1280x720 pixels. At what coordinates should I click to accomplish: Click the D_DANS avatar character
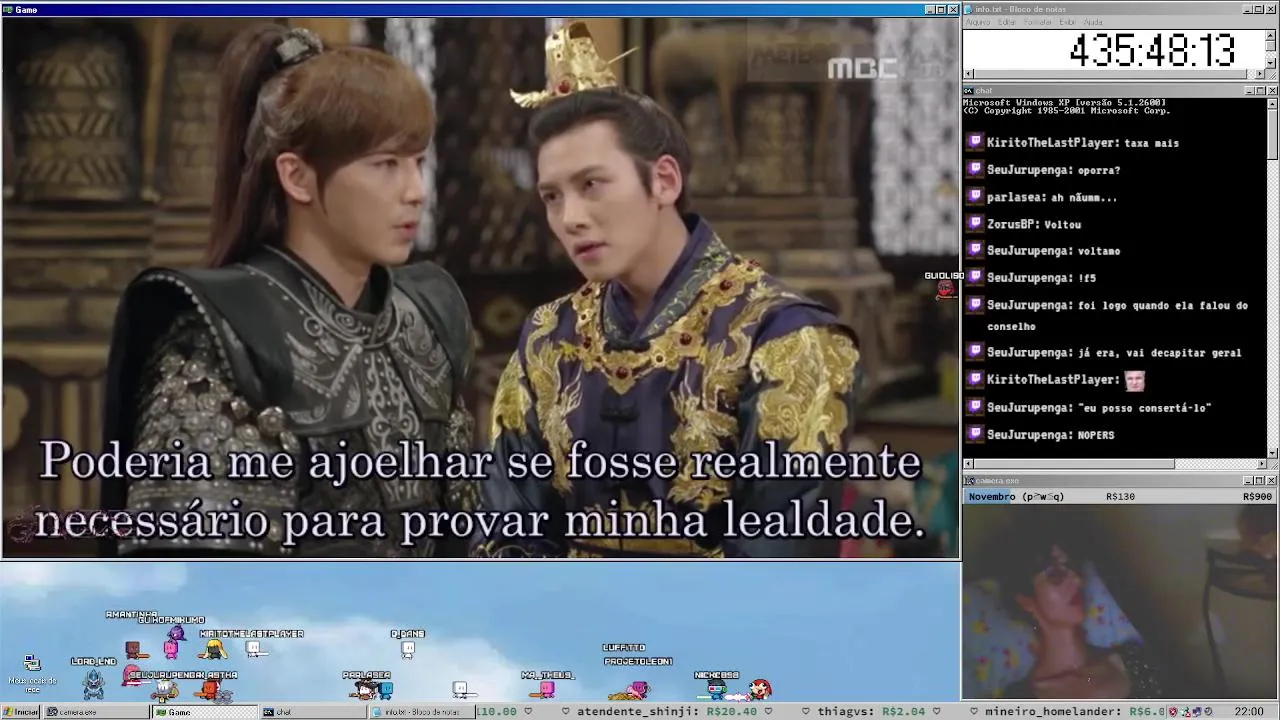click(x=407, y=651)
